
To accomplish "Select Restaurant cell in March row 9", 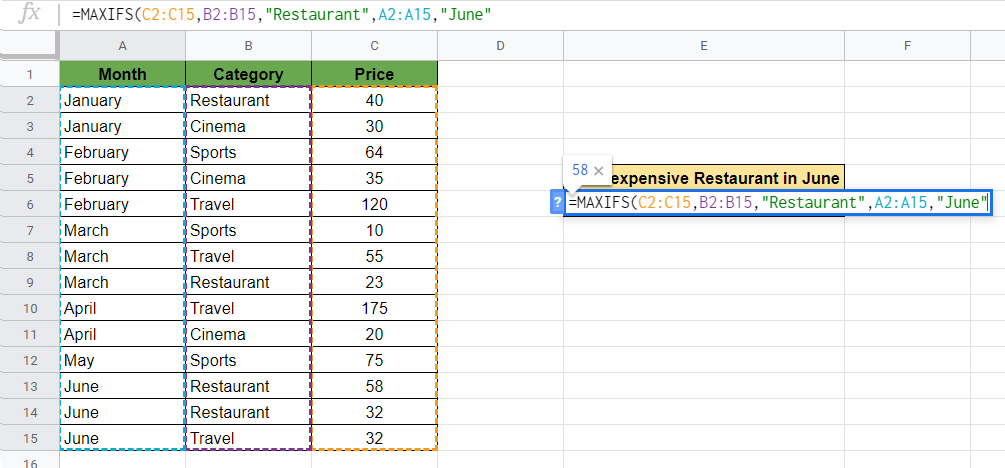I will [248, 283].
